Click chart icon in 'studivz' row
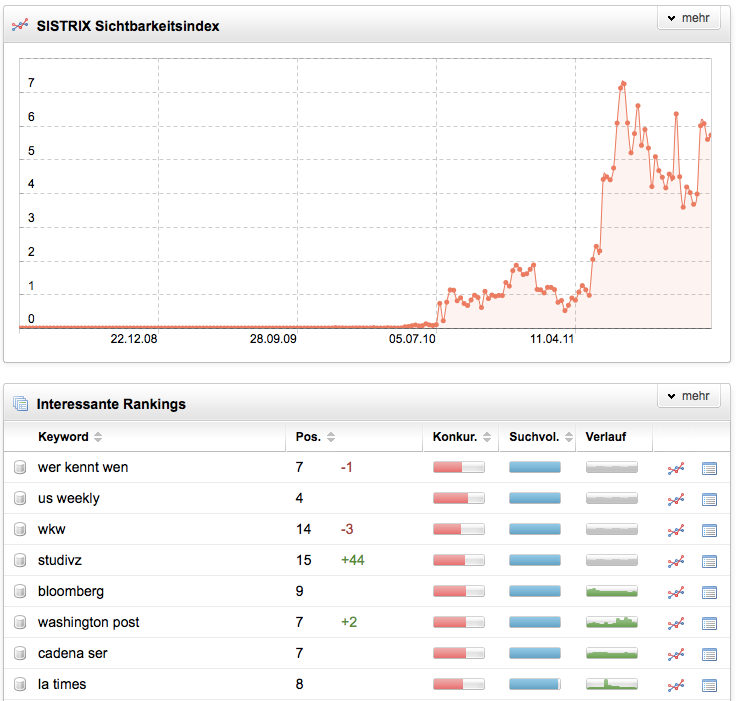The image size is (740, 701). tap(677, 561)
